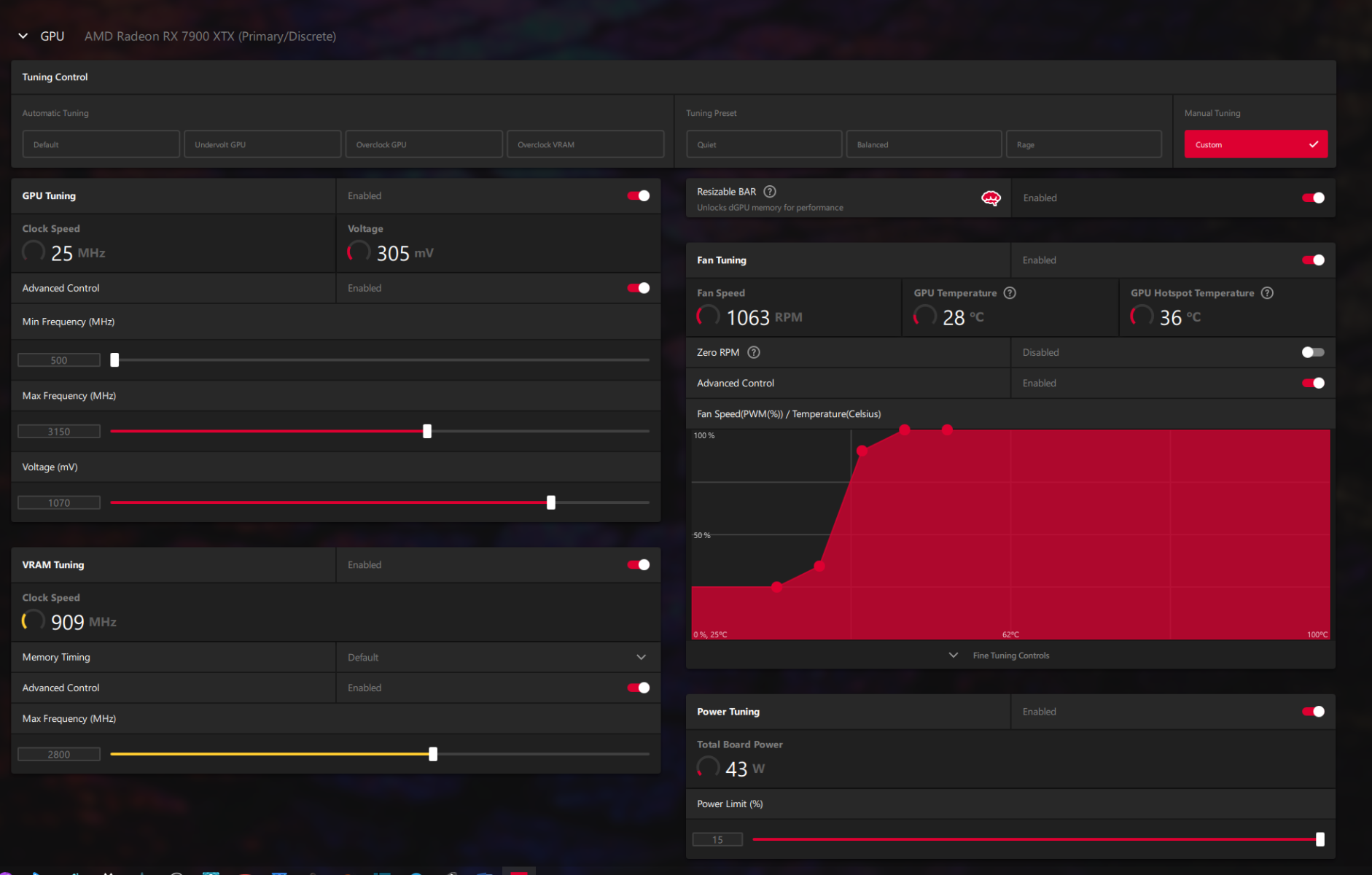1372x875 pixels.
Task: Click the Total Board Power gauge dial
Action: coord(708,767)
